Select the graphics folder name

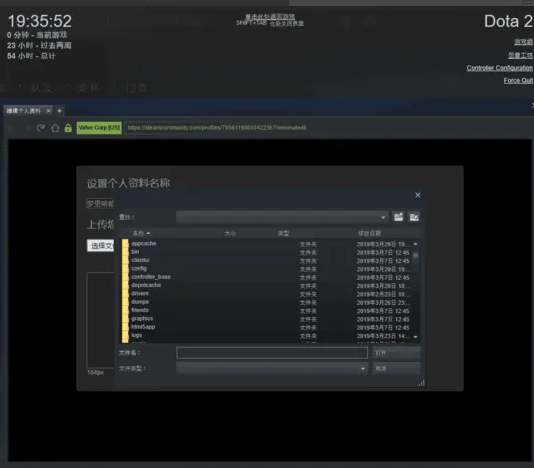pyautogui.click(x=142, y=318)
